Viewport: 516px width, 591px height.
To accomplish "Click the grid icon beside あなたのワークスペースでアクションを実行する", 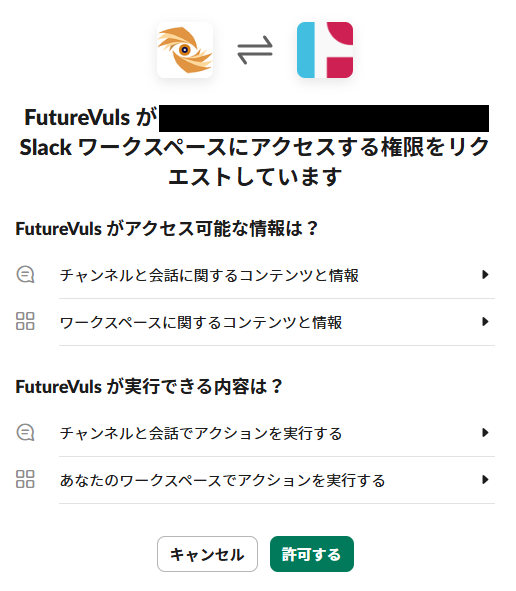I will click(25, 479).
